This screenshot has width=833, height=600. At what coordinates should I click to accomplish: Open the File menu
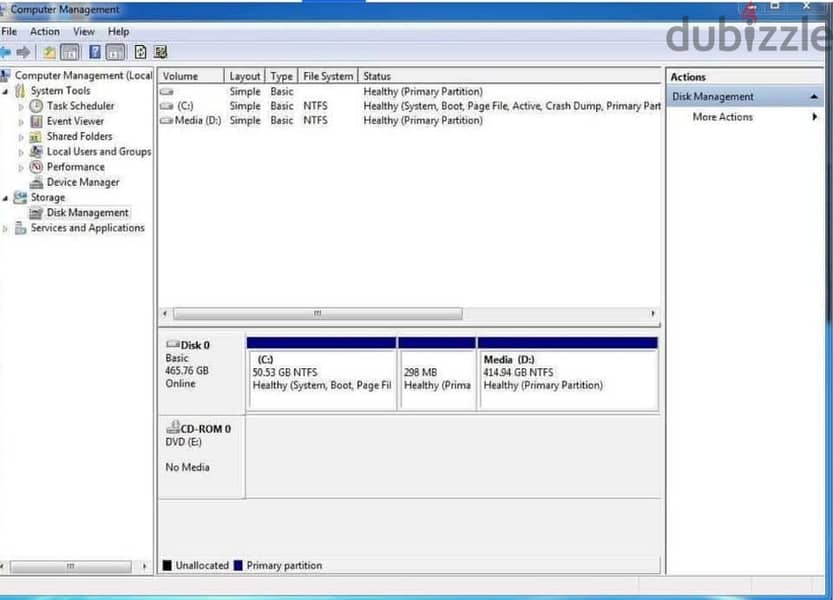tap(9, 32)
